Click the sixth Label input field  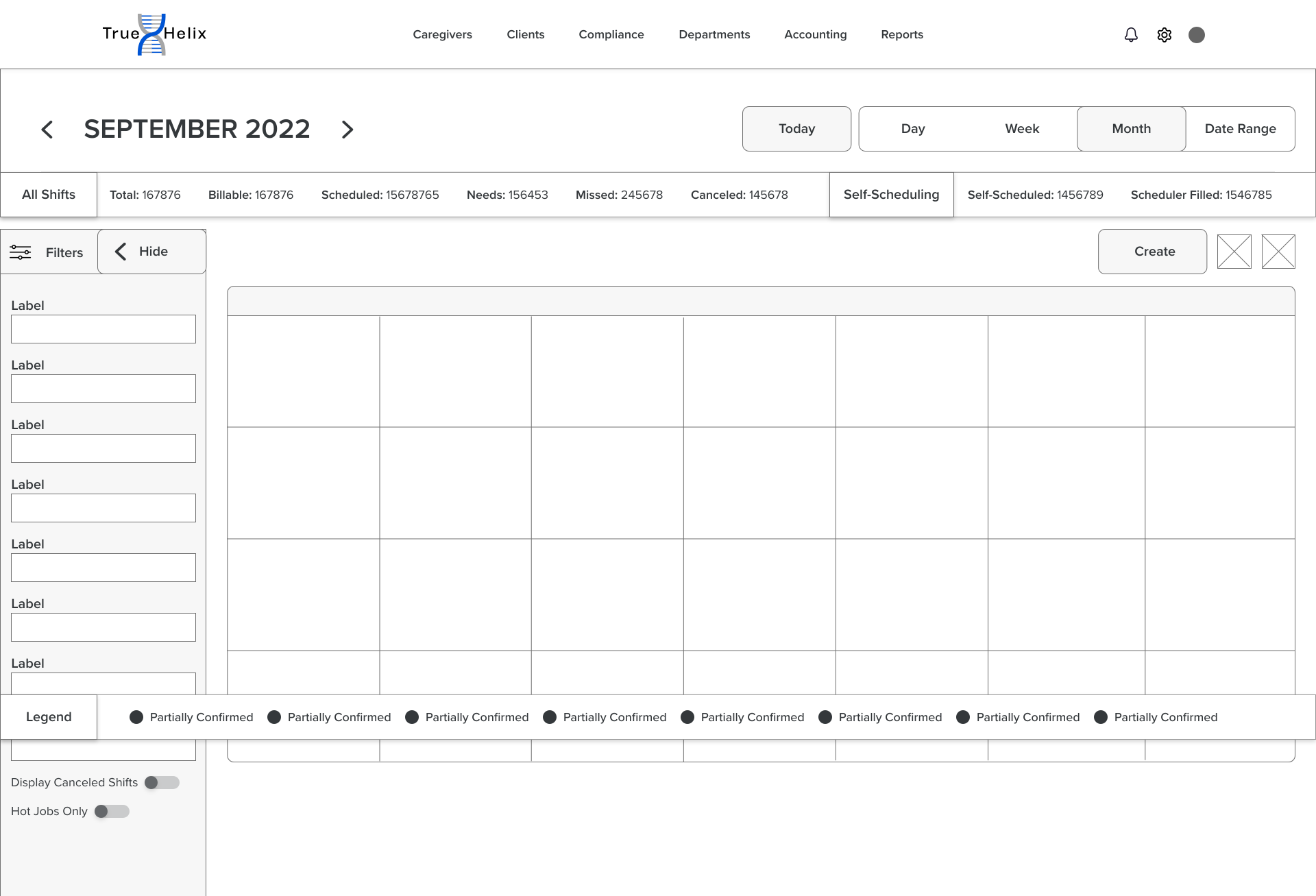pyautogui.click(x=103, y=627)
